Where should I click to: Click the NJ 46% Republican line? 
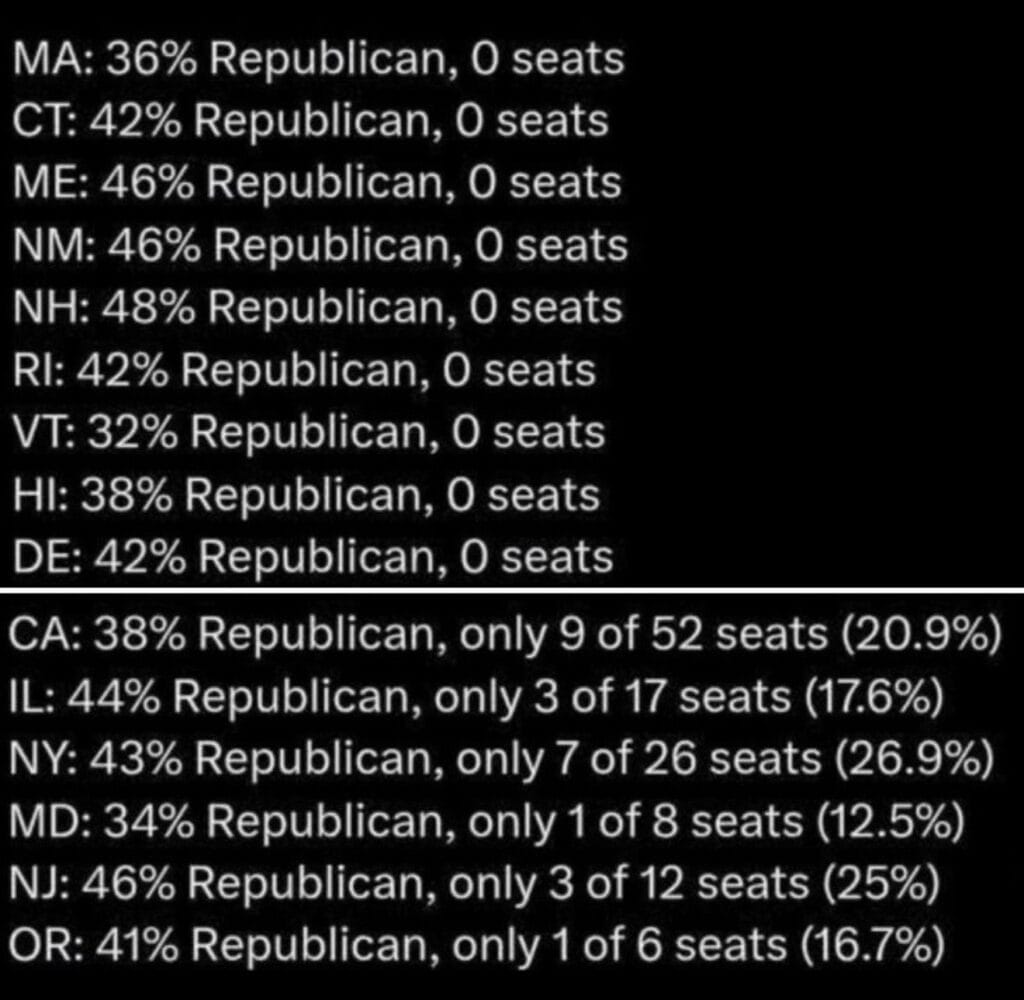click(x=475, y=884)
